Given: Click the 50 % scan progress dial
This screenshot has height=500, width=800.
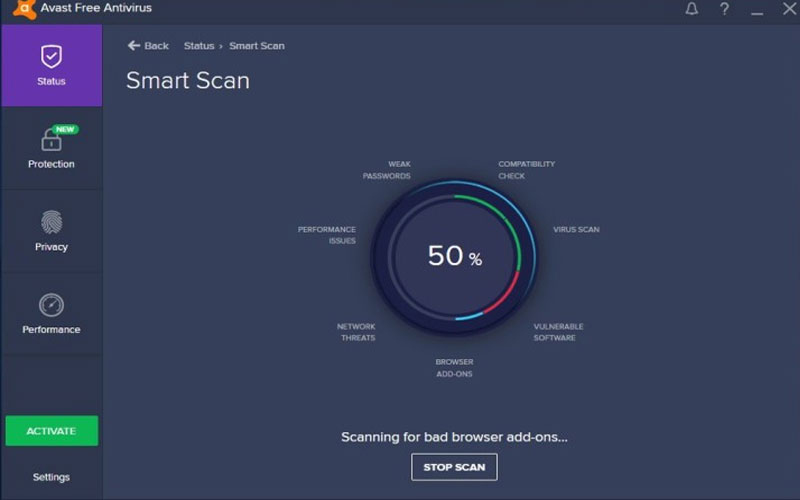Looking at the screenshot, I should pyautogui.click(x=454, y=256).
